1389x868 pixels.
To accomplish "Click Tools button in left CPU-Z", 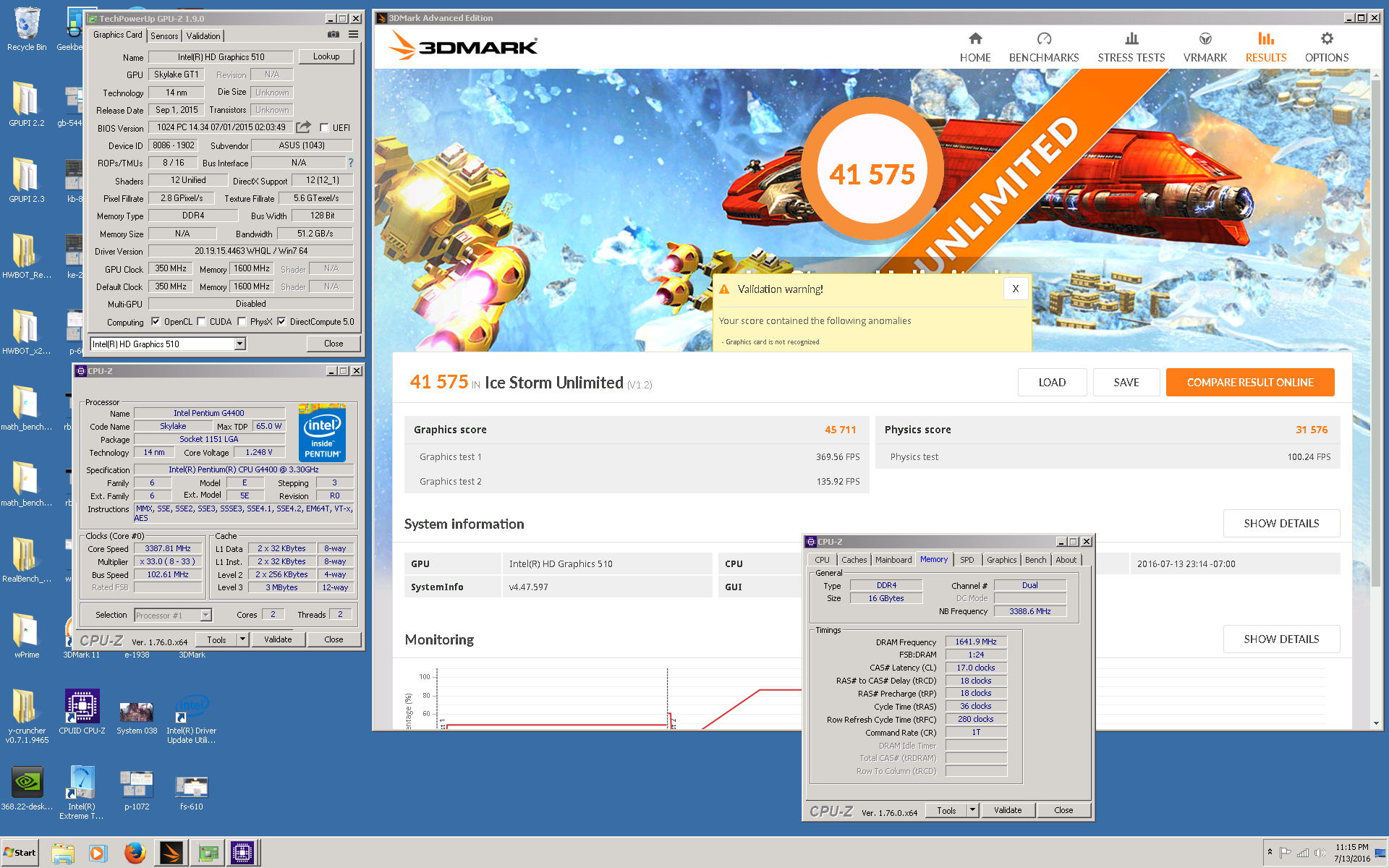I will click(x=216, y=639).
